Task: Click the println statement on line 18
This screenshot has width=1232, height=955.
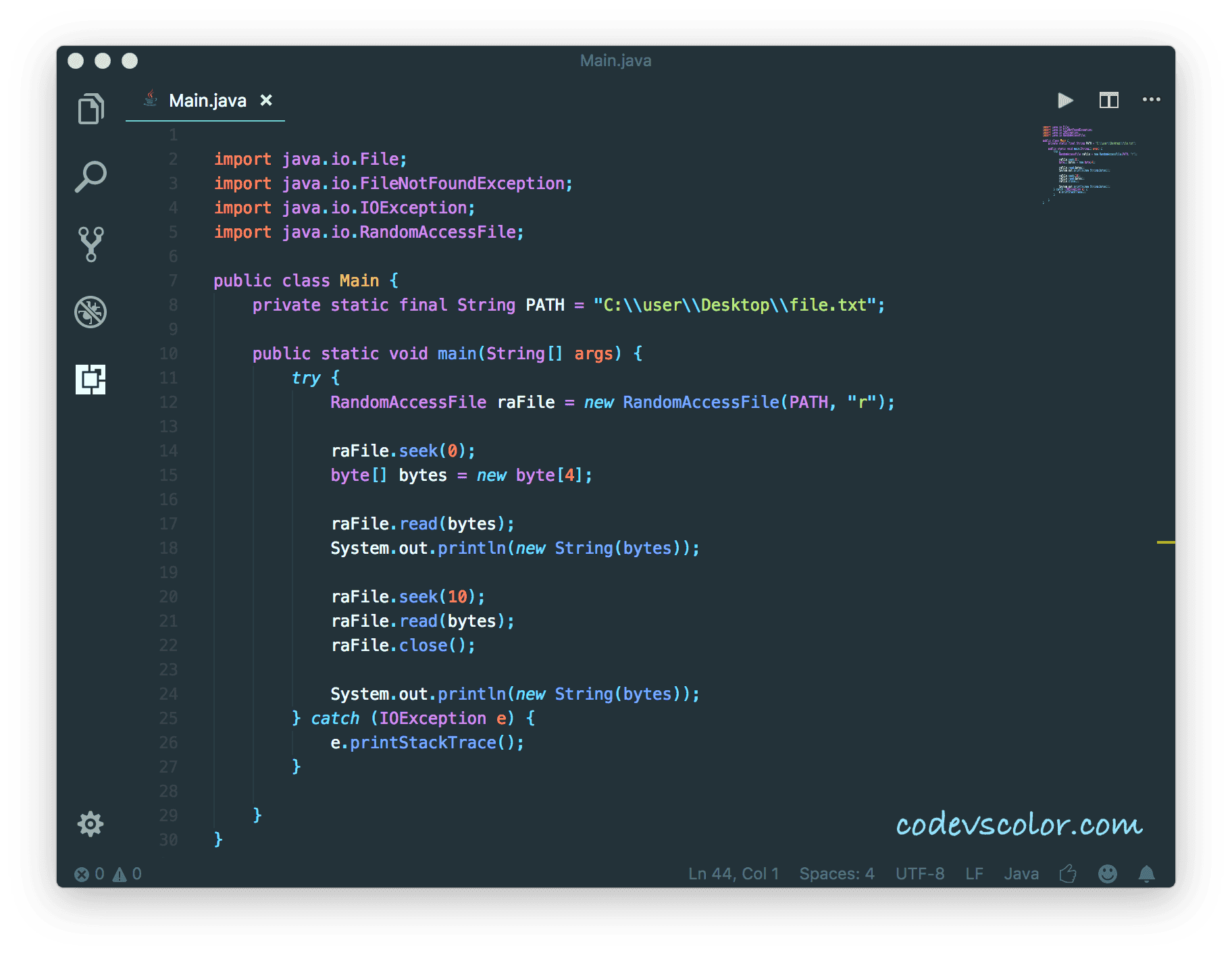Action: 515,548
